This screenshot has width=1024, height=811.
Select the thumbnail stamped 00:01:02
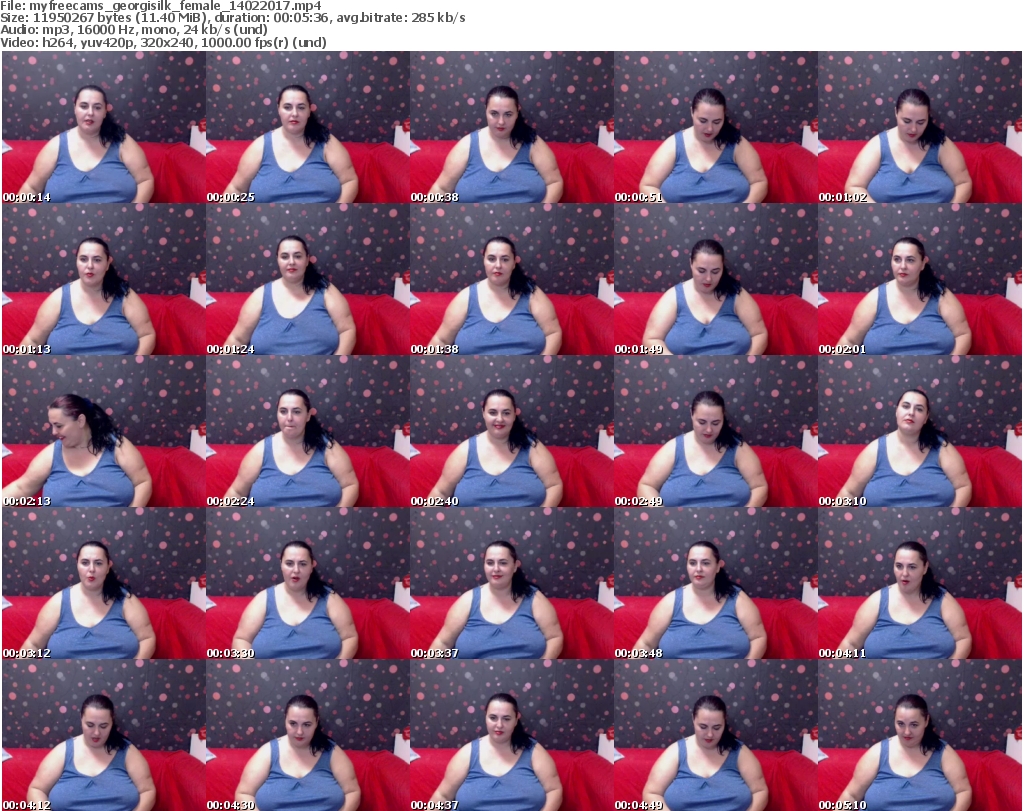(920, 127)
